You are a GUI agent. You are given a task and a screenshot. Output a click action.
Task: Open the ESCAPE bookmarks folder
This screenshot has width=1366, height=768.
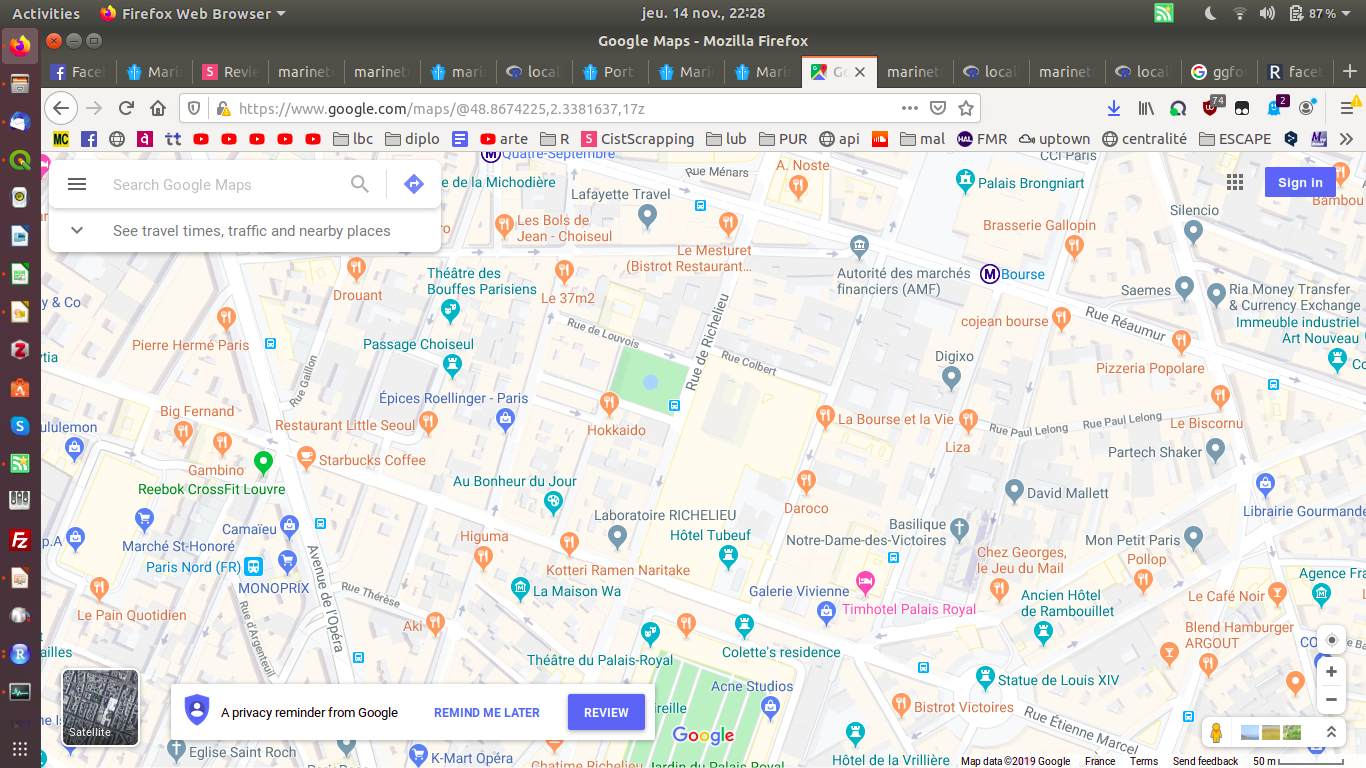point(1235,139)
